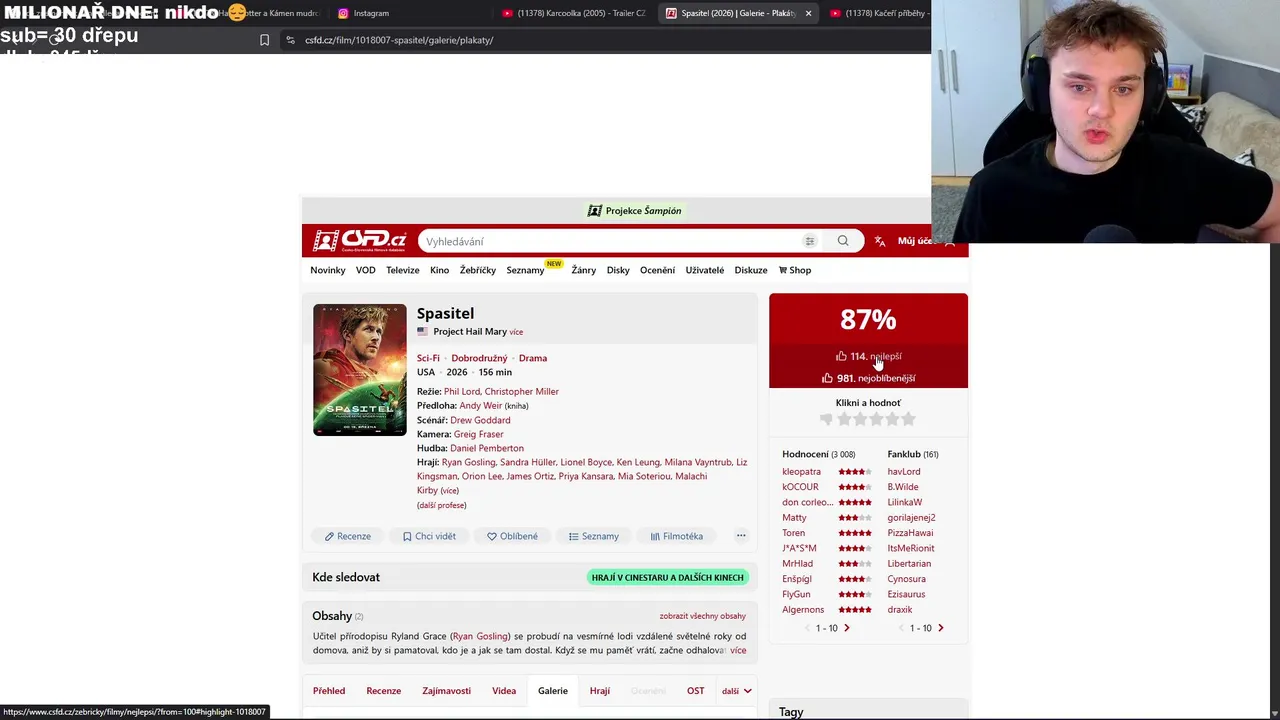This screenshot has width=1280, height=720.
Task: Go to next page of Hodnocení
Action: [x=846, y=628]
